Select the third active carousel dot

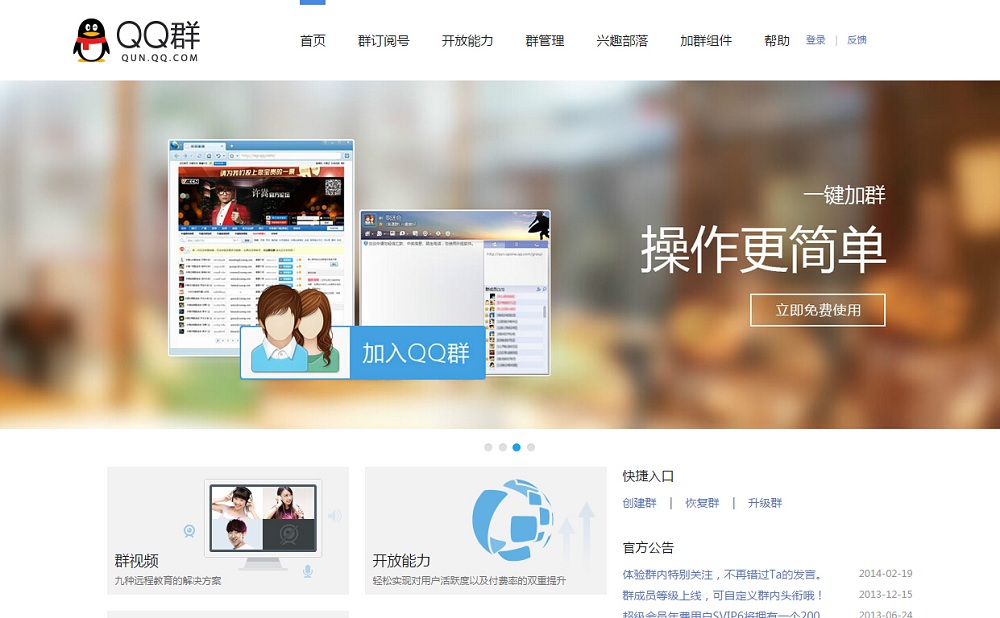[517, 447]
